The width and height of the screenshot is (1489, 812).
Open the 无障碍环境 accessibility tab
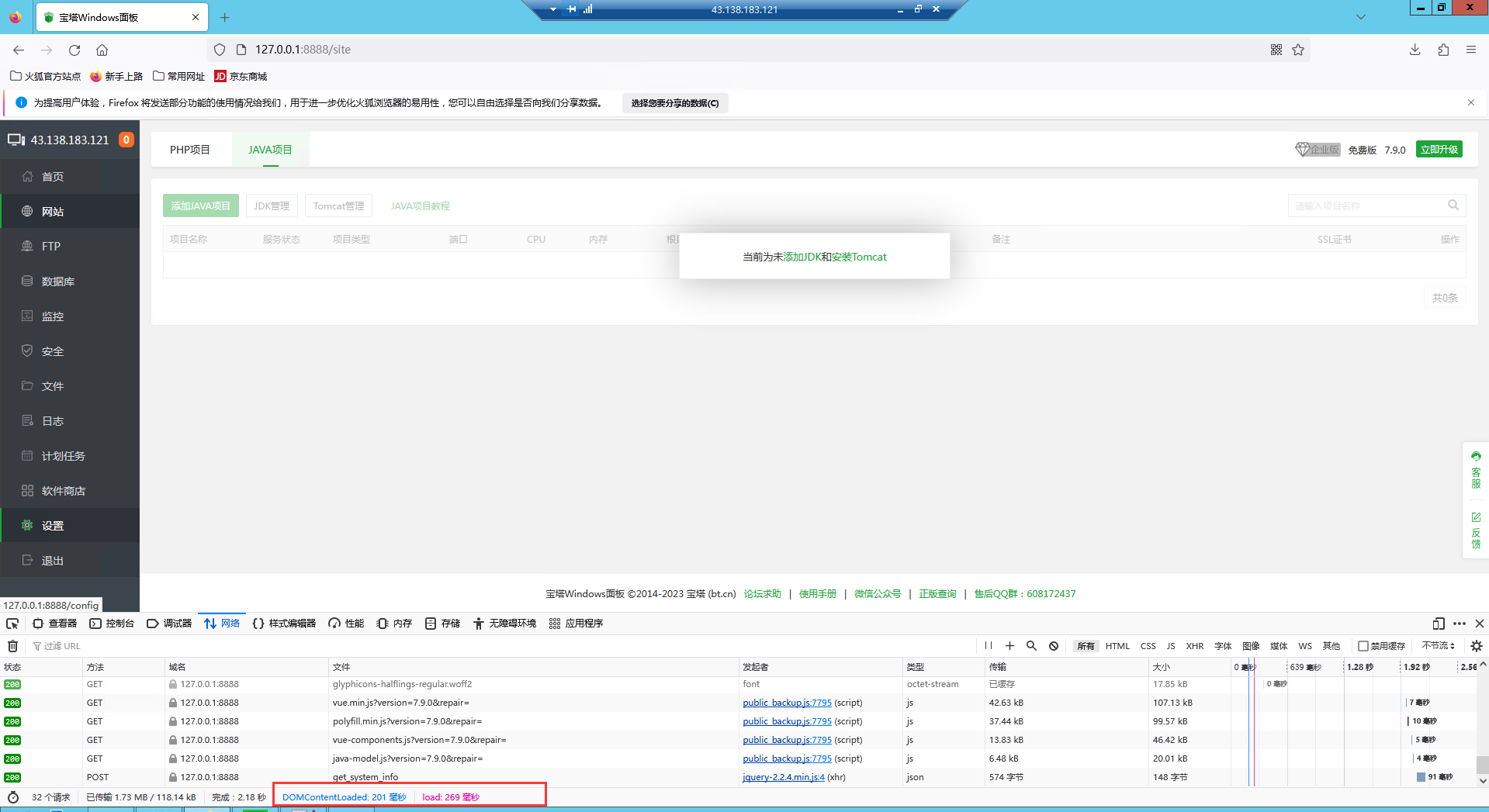(x=504, y=624)
